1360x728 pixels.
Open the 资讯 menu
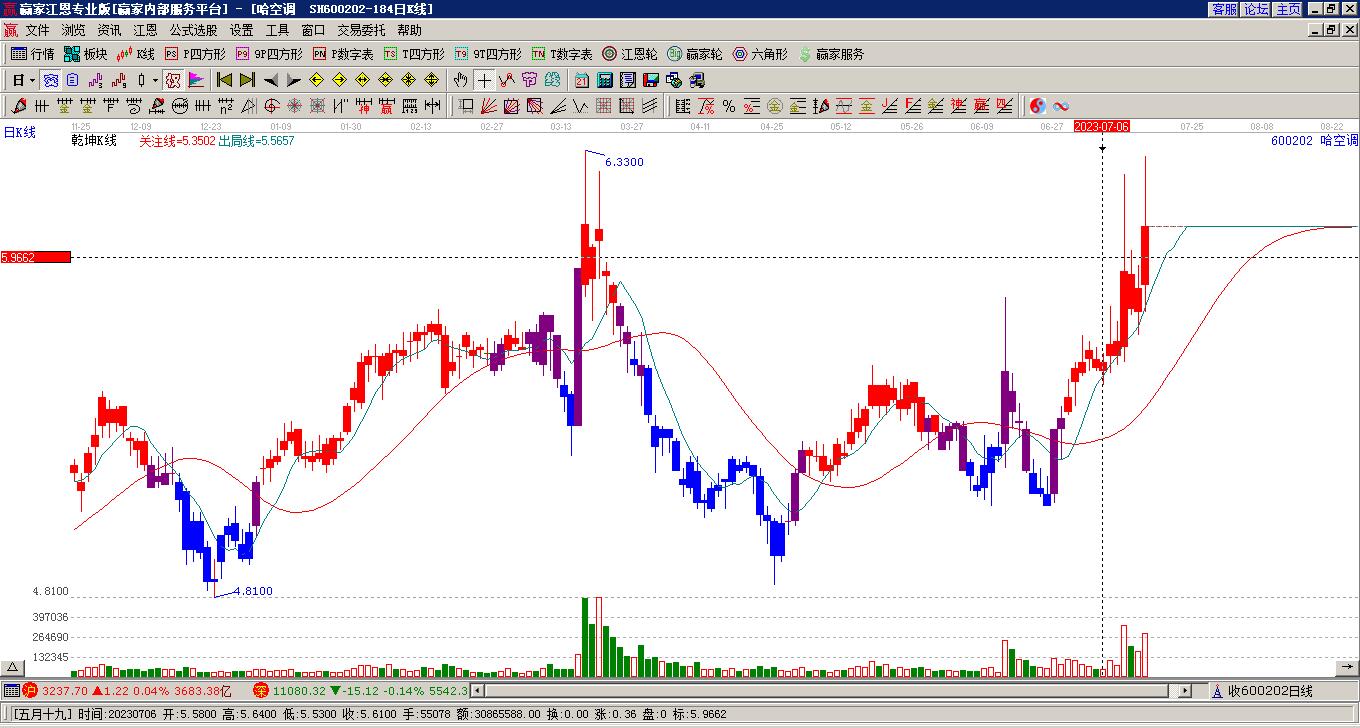[110, 31]
